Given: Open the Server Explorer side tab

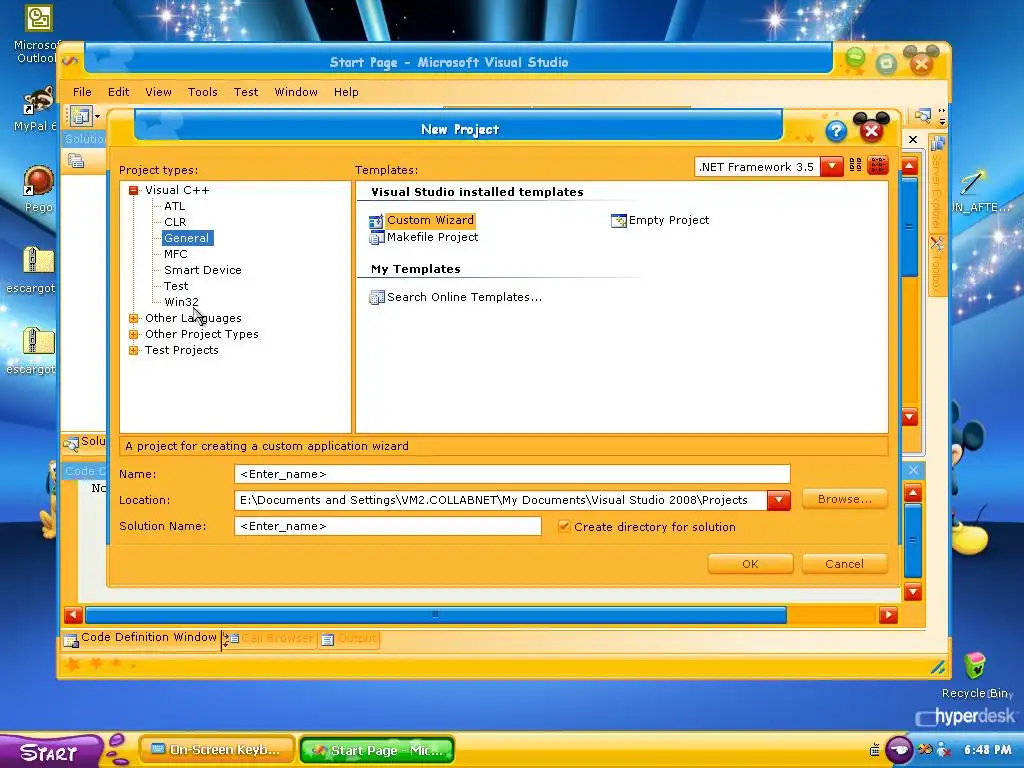Looking at the screenshot, I should pos(936,183).
